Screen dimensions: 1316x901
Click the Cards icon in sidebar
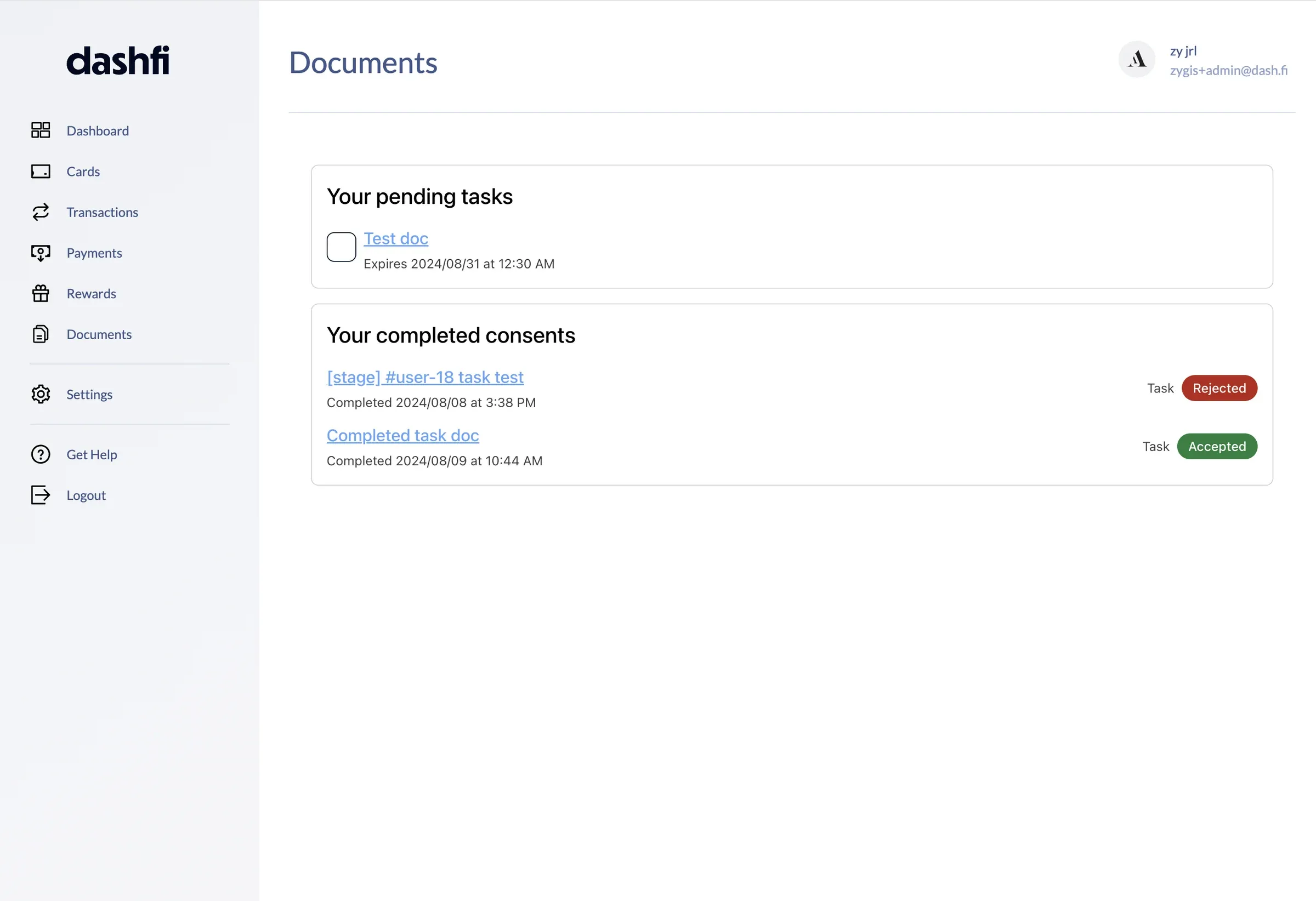point(40,172)
